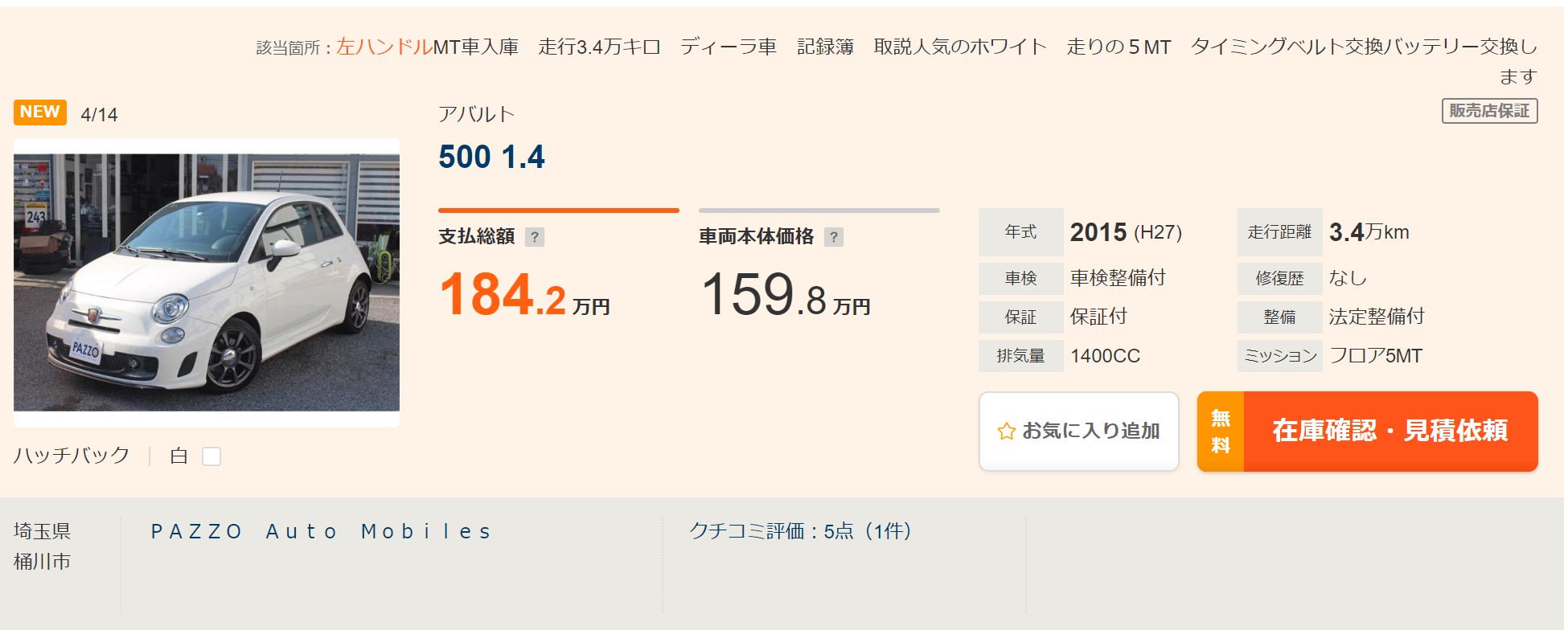Image resolution: width=1568 pixels, height=630 pixels.
Task: Click the 修復歴 なし value
Action: (1348, 278)
